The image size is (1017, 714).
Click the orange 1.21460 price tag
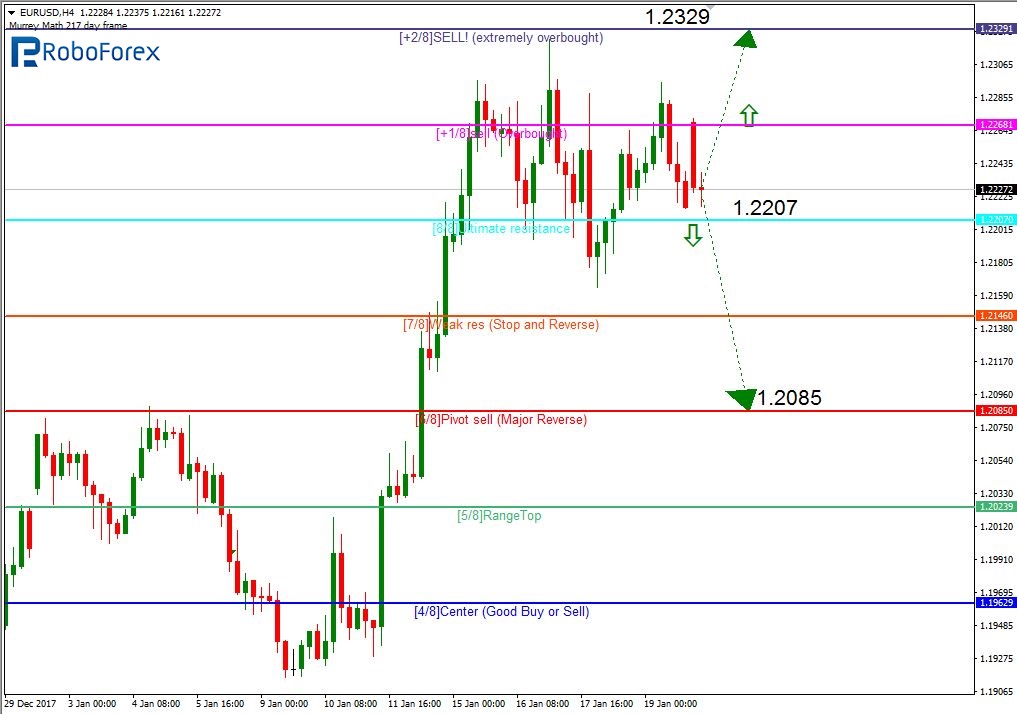996,316
